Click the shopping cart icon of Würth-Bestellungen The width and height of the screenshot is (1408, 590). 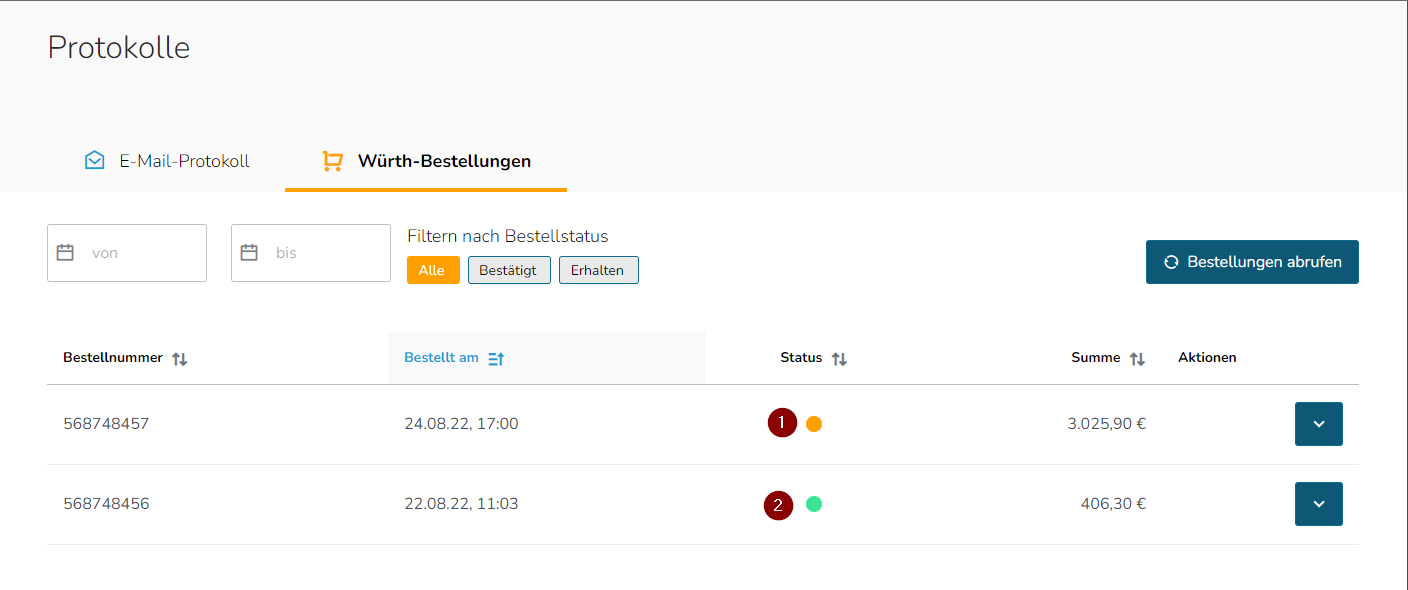point(332,161)
